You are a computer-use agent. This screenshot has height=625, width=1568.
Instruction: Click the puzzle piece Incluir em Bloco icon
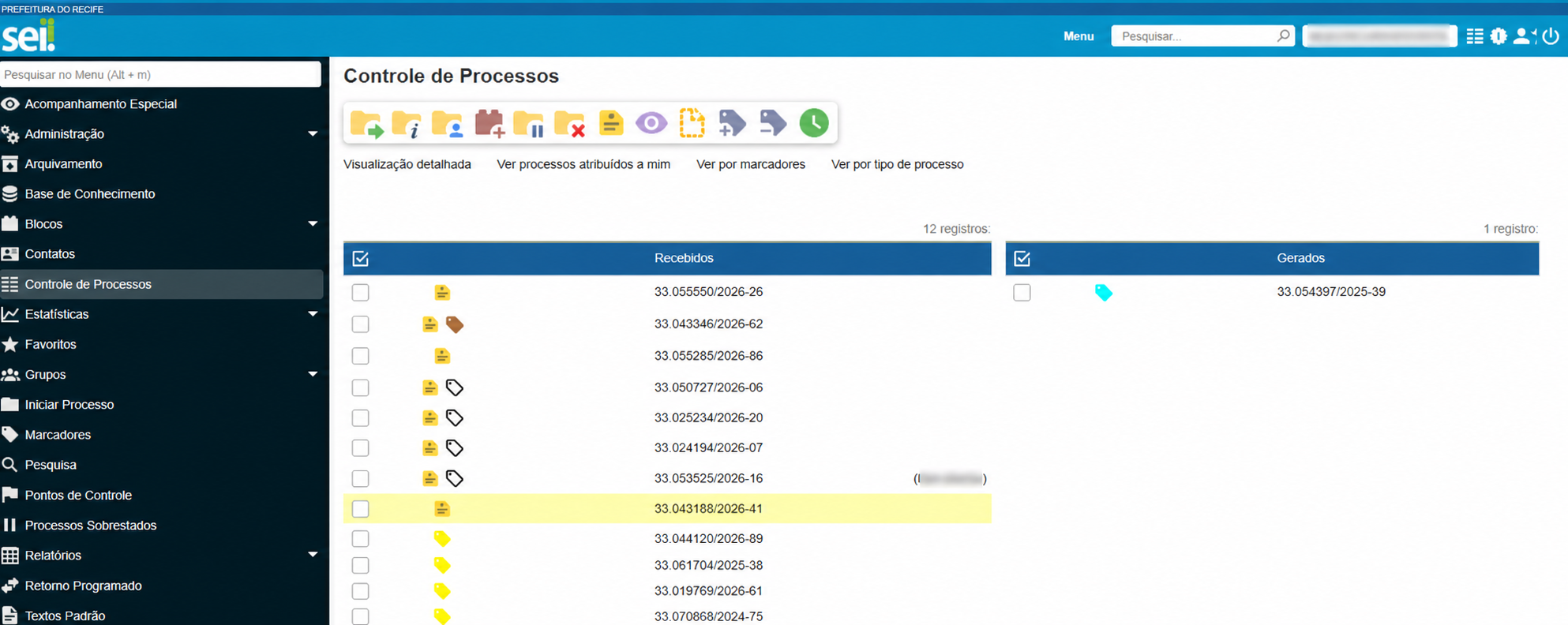[490, 123]
